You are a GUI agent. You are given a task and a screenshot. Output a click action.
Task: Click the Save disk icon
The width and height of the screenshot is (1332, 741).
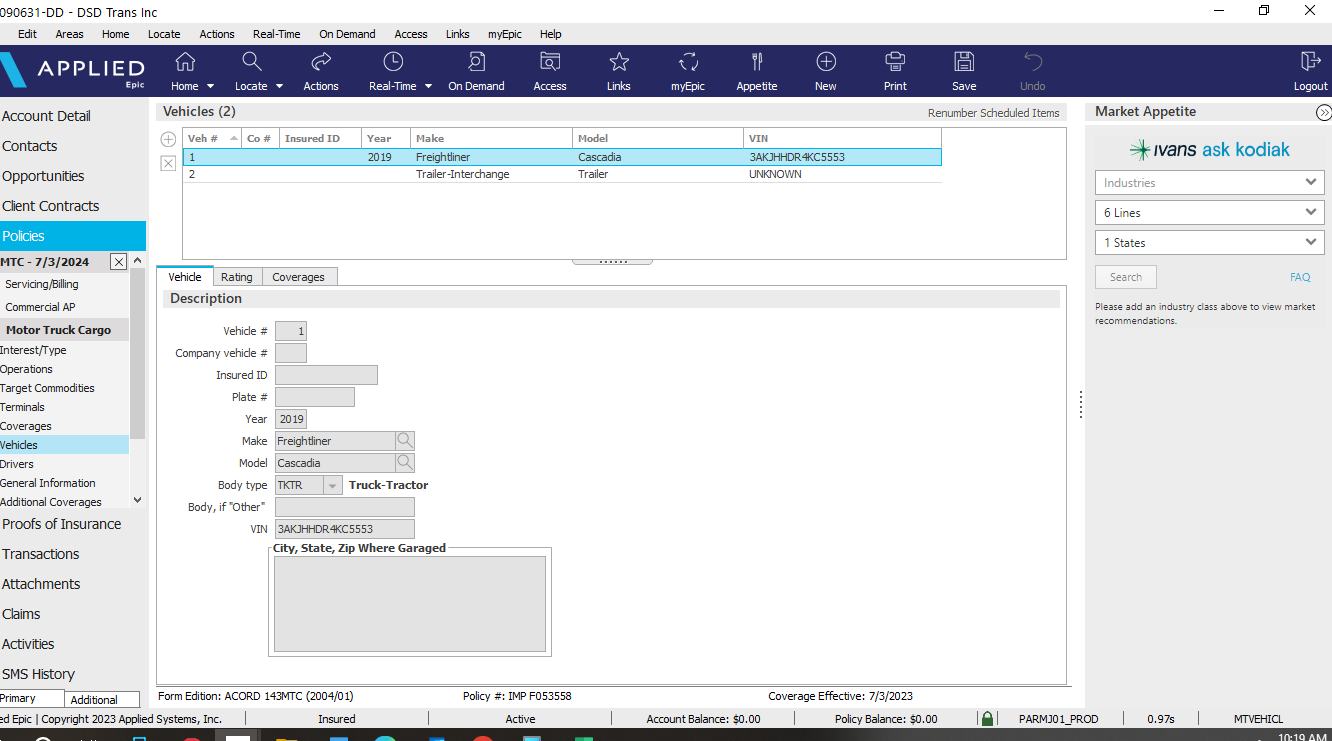(x=964, y=62)
